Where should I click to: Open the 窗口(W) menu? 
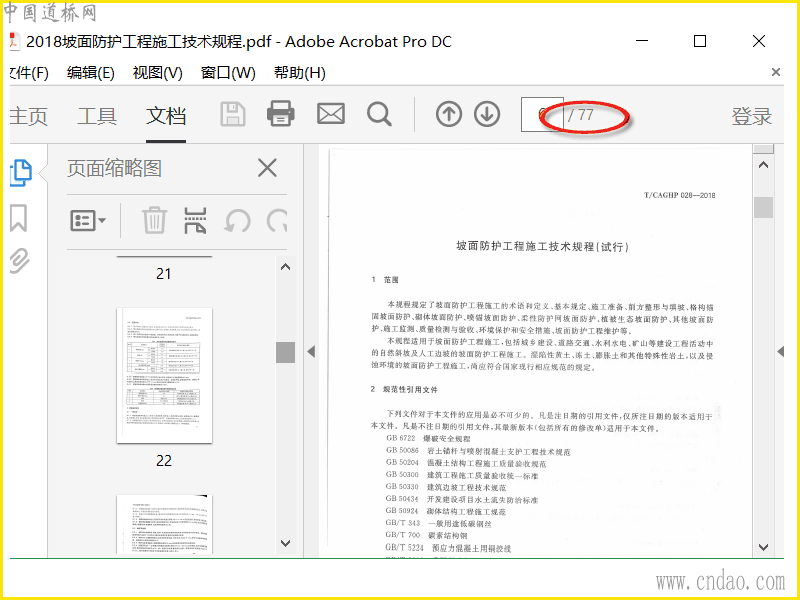point(228,73)
